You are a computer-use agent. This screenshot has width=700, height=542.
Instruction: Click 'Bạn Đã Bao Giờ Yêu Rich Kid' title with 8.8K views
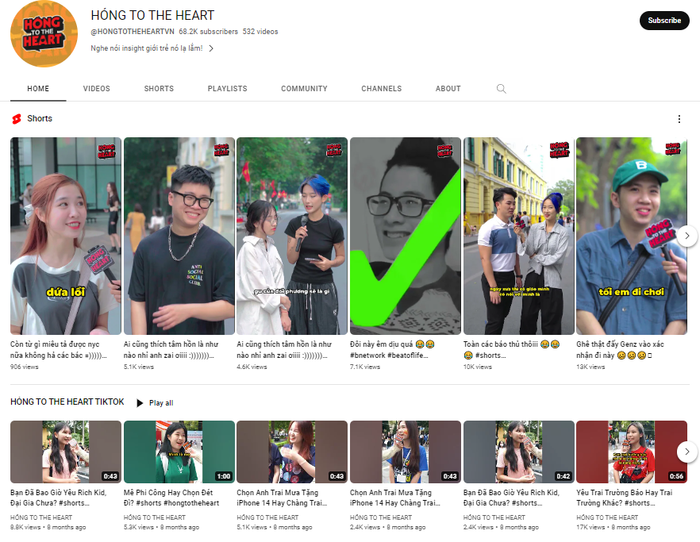pyautogui.click(x=58, y=498)
